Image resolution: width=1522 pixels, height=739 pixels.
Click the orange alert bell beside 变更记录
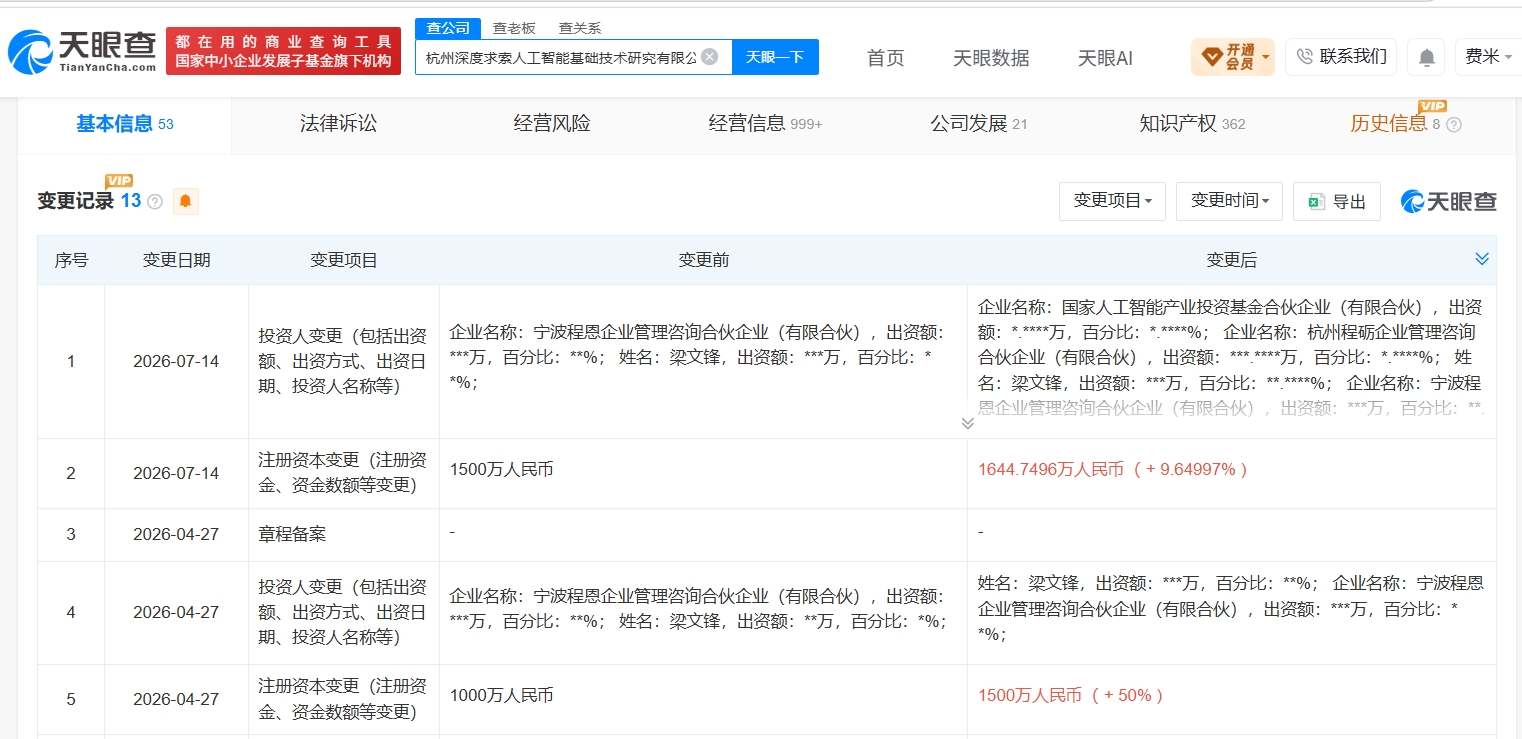tap(185, 201)
